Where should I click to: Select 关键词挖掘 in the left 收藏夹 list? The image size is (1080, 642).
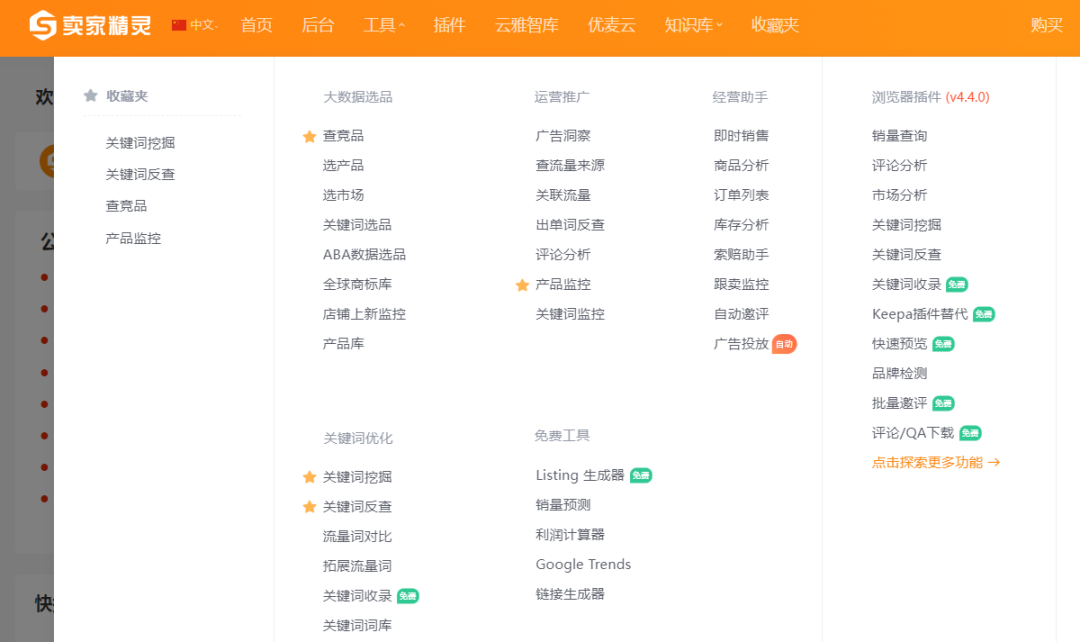point(140,143)
